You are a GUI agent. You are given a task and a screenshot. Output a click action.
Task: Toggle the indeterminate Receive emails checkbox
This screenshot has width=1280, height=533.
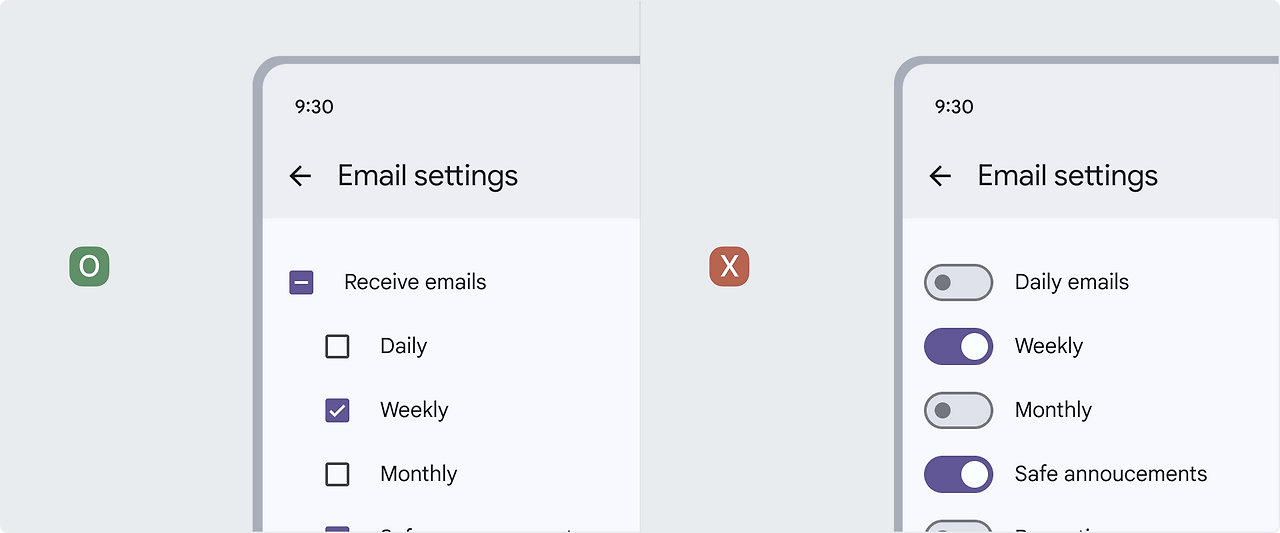[301, 282]
